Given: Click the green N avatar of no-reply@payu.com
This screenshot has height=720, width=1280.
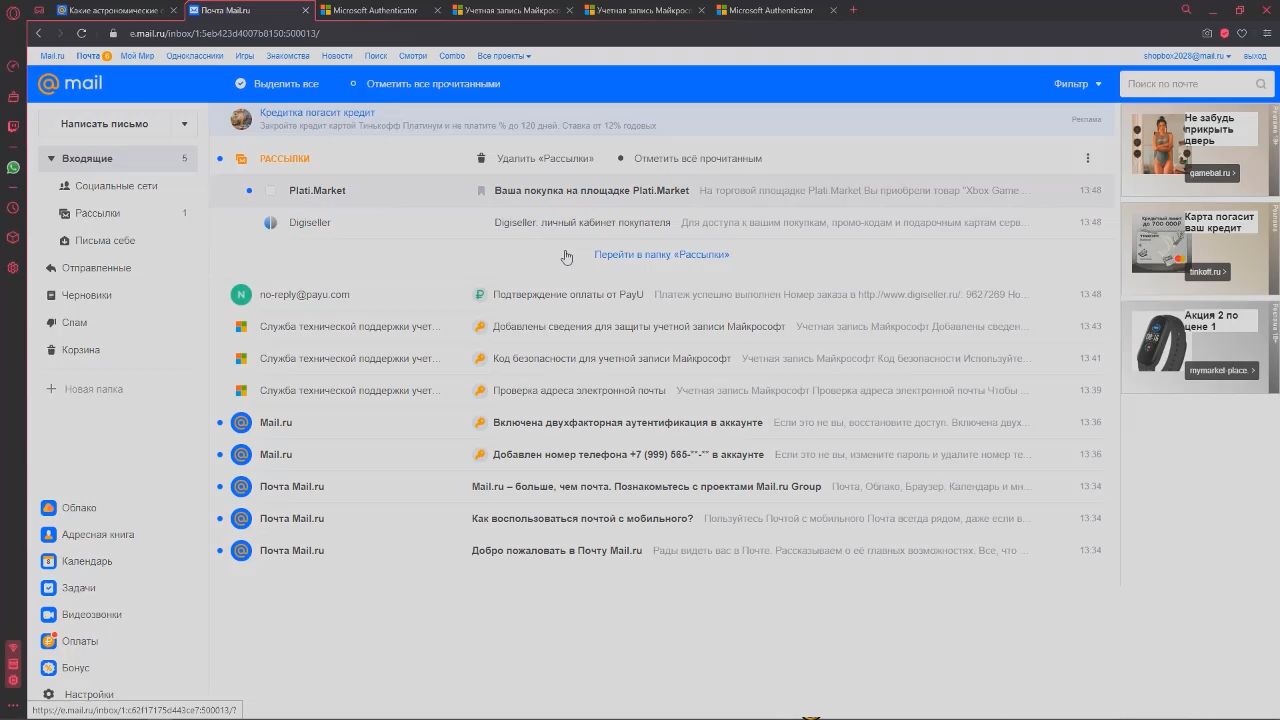Looking at the screenshot, I should click(240, 294).
